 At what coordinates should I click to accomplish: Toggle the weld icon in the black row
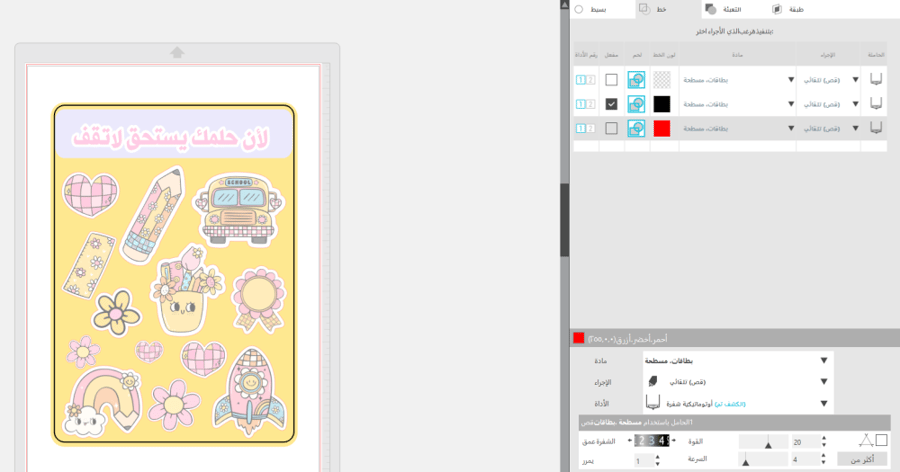point(636,104)
